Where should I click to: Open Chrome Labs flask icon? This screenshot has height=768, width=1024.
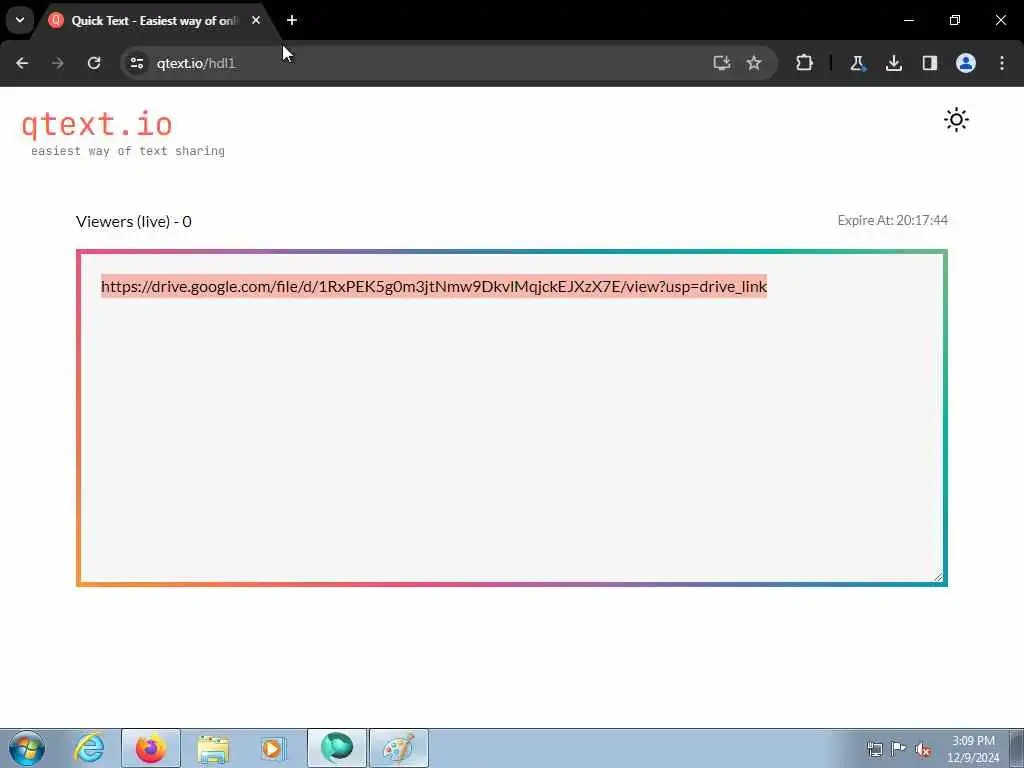click(x=857, y=63)
